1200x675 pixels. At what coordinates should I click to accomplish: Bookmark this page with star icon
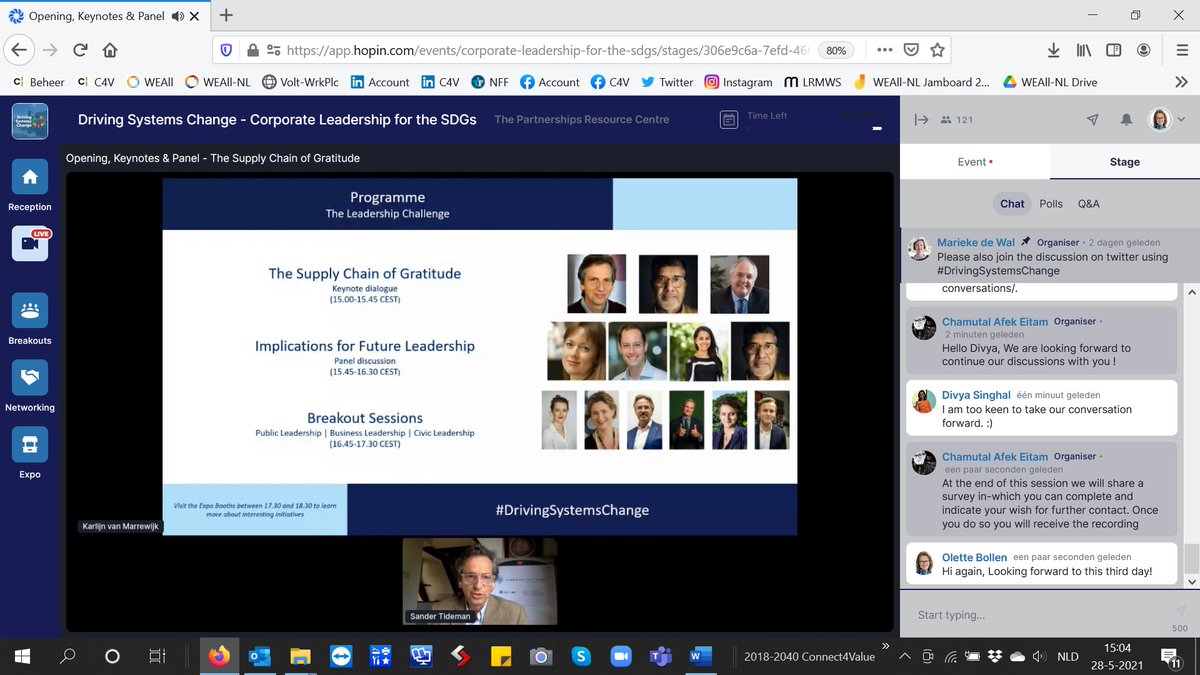tap(937, 50)
